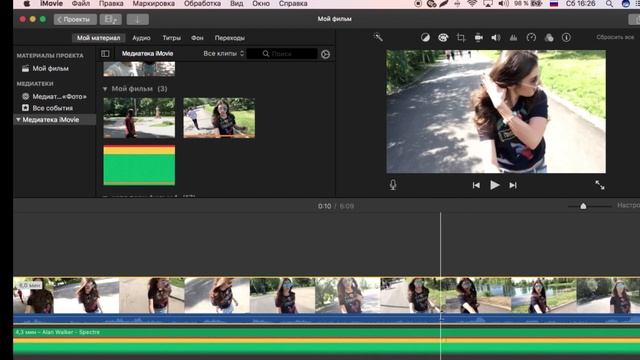Screen dimensions: 640x360
Task: Open the Маркировка menu
Action: (153, 4)
